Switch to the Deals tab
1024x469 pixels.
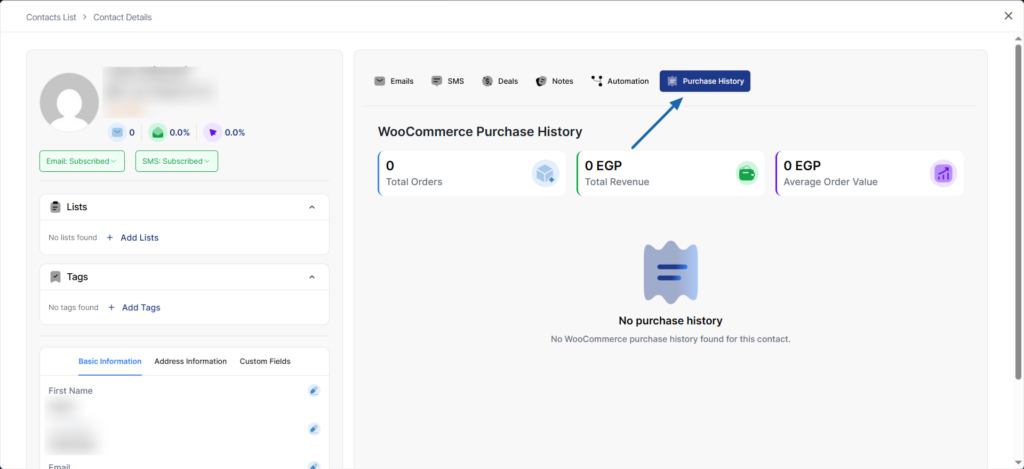tap(499, 81)
